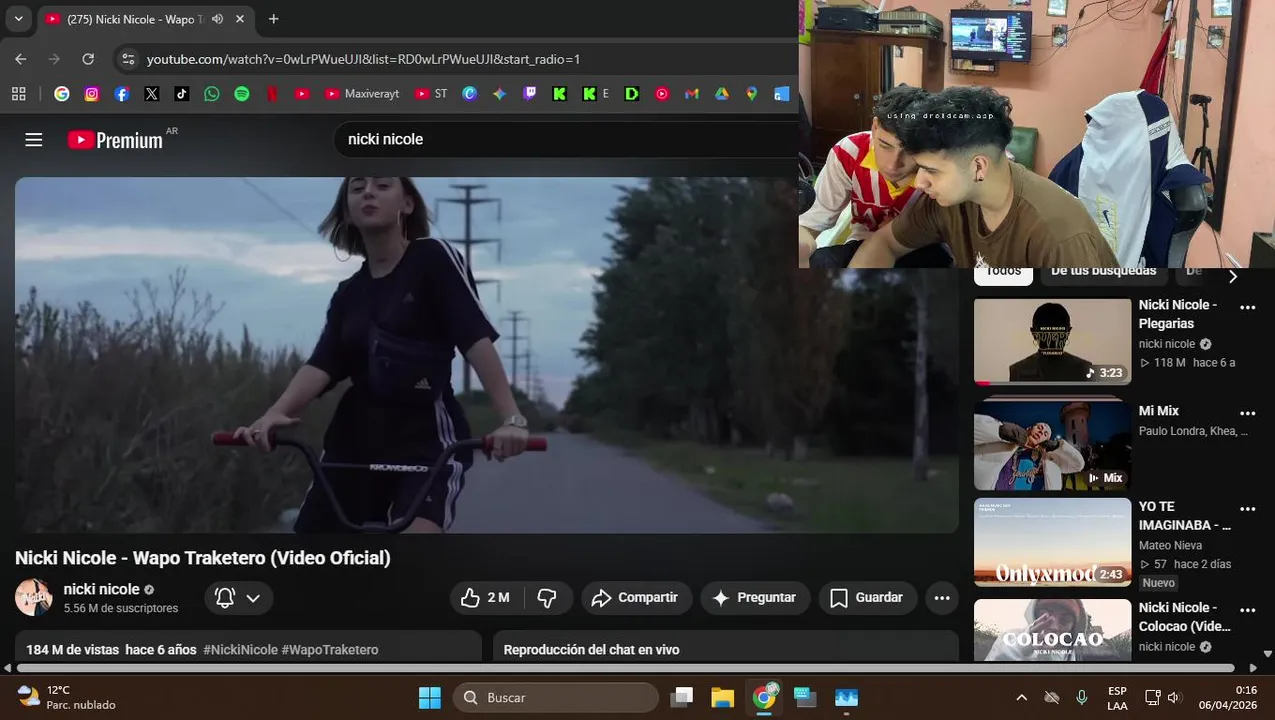
Task: Open File Explorer from taskbar
Action: pos(722,697)
